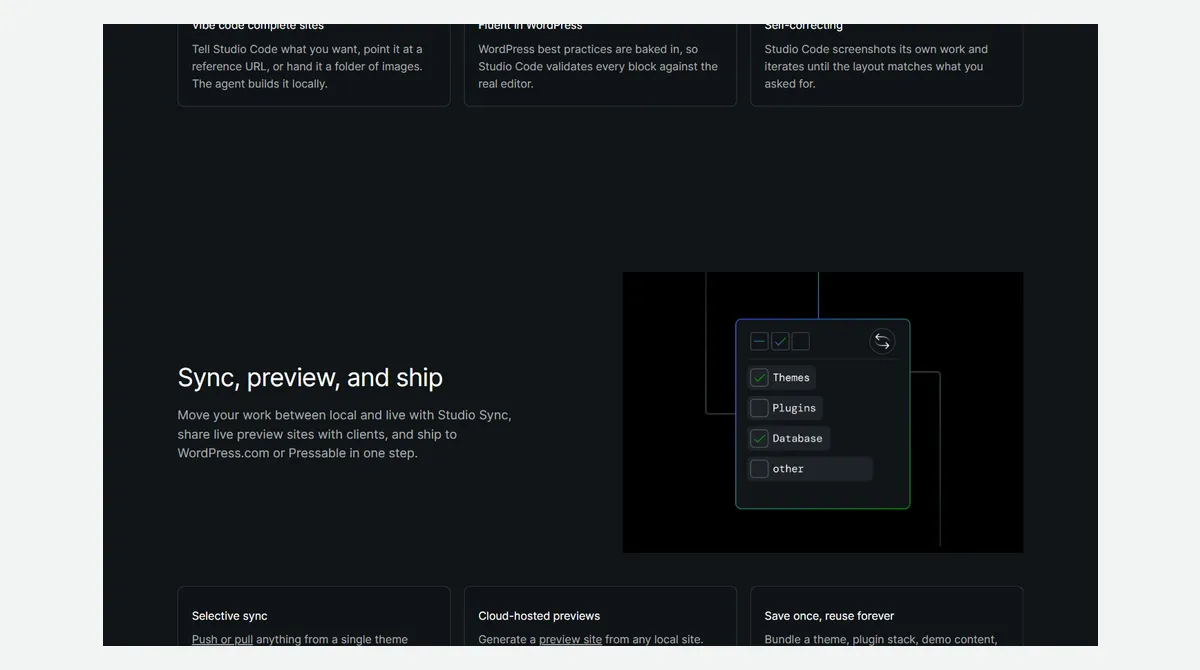Click the 'Themes' label text
Viewport: 1200px width, 670px height.
pyautogui.click(x=791, y=377)
